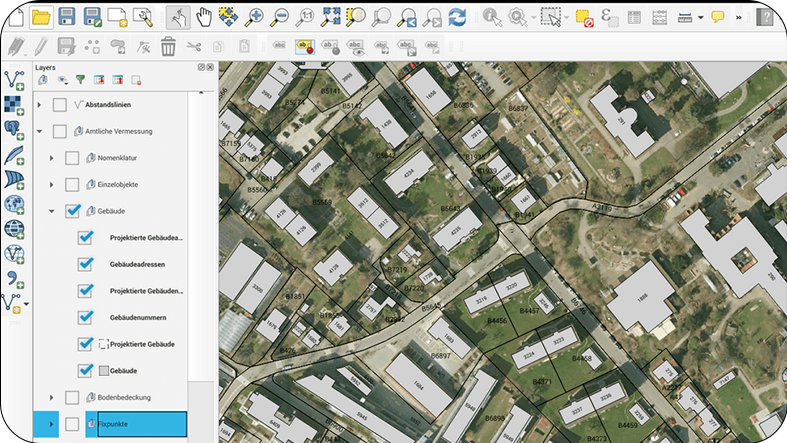Open the attribute table
Screen dimensions: 787x443
click(x=634, y=17)
